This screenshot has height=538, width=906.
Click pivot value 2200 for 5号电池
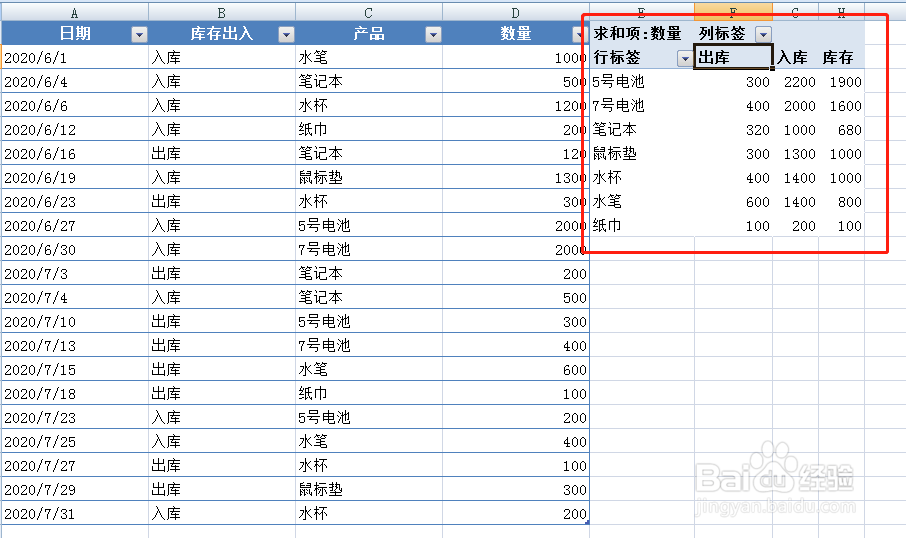(796, 82)
